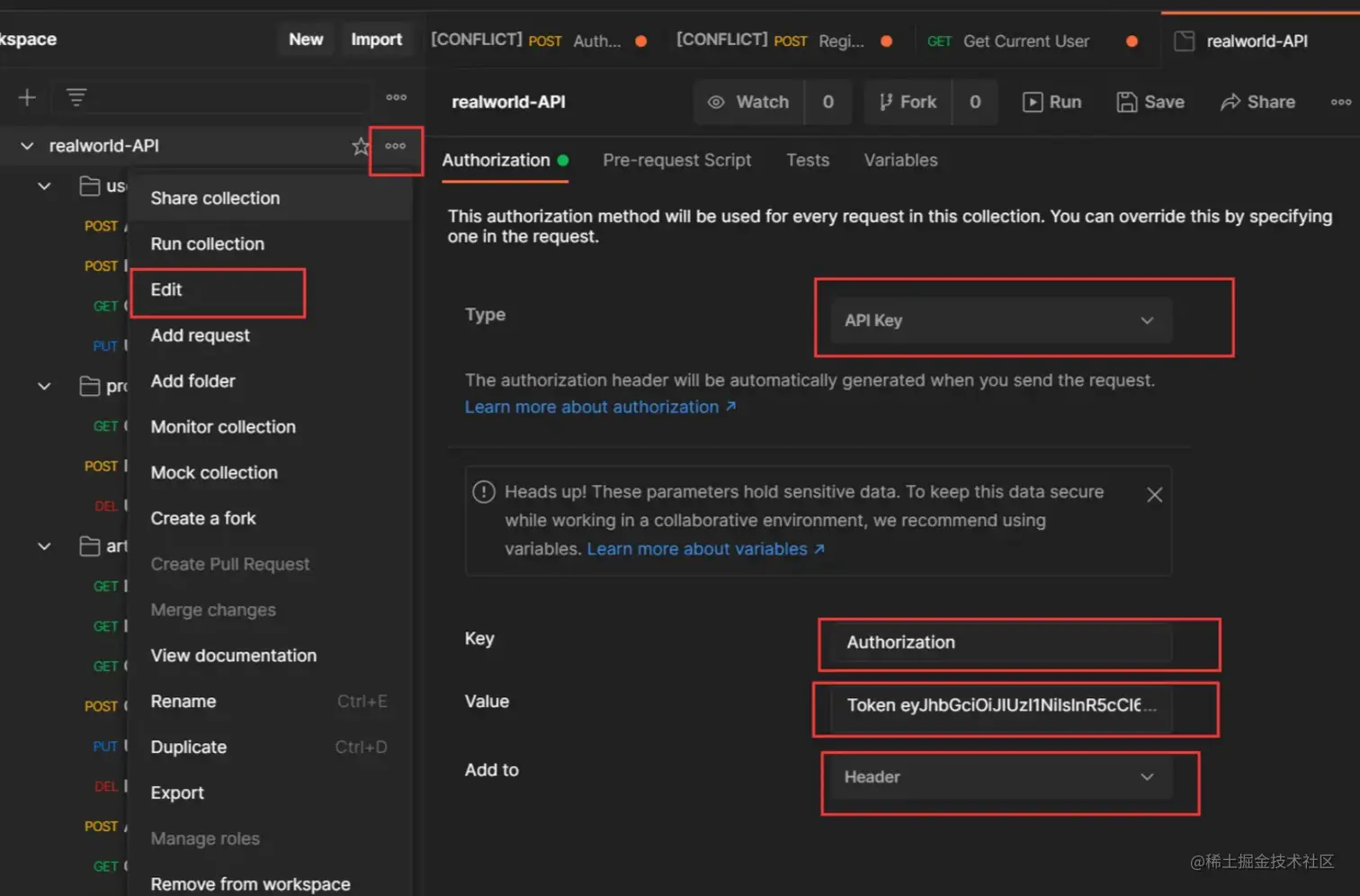Star the realworld-API collection

pos(361,146)
